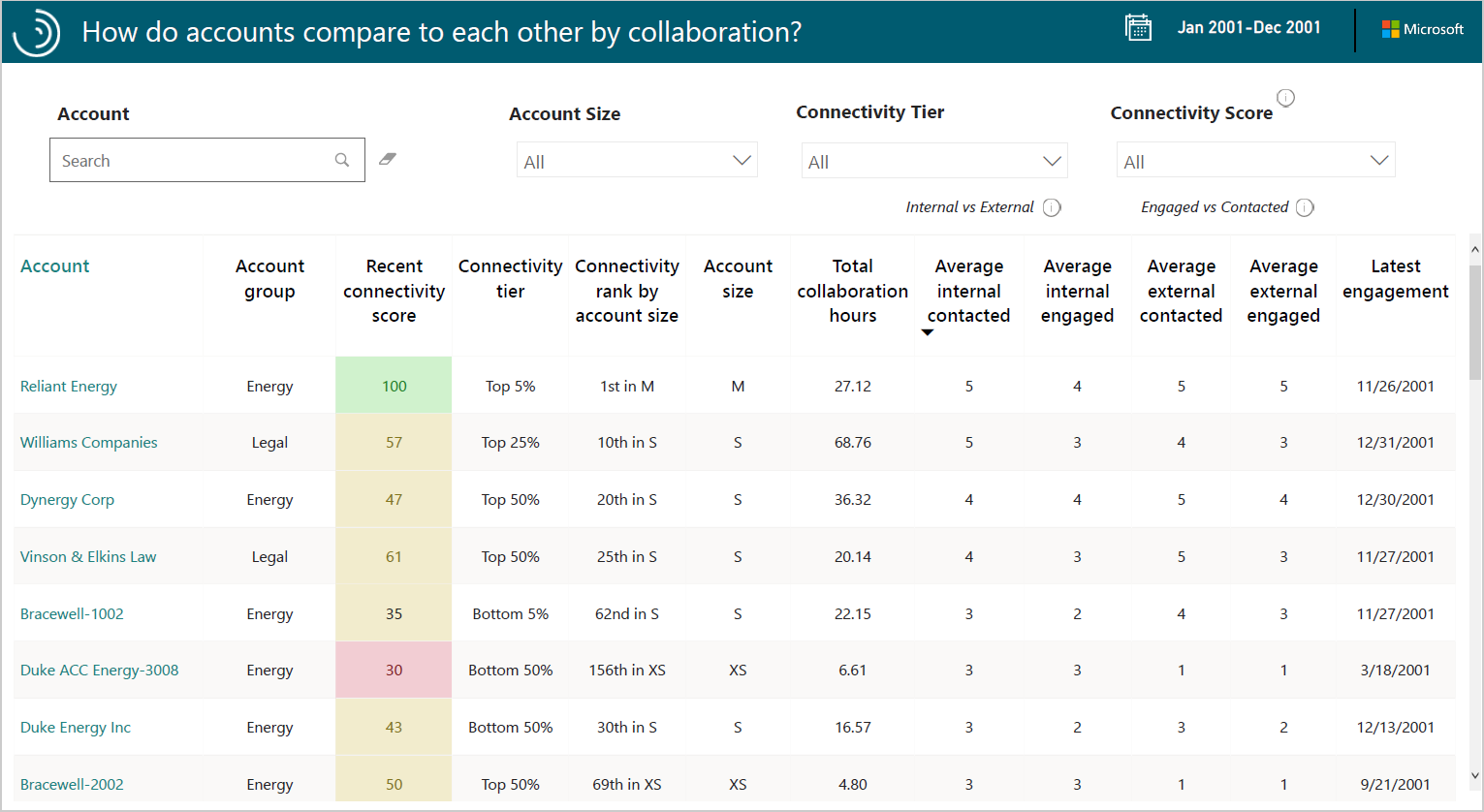Click total hours value 6.61

tap(853, 671)
